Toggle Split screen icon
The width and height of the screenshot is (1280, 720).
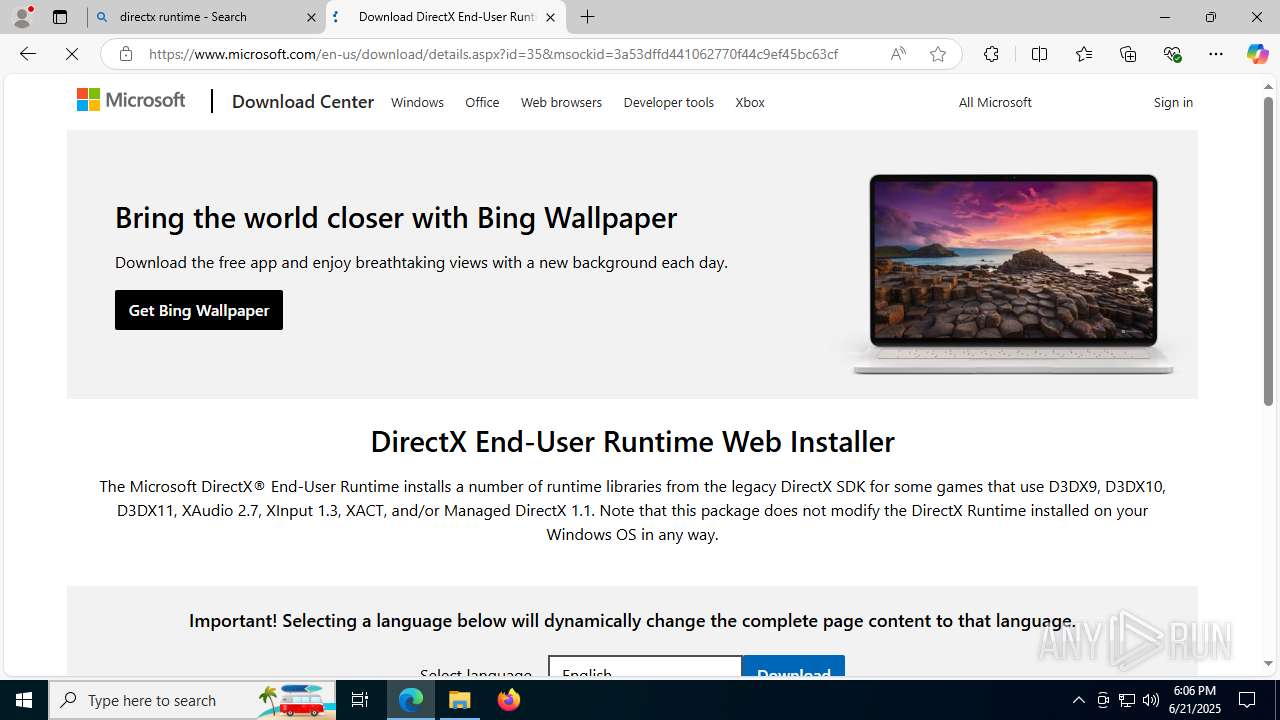click(1039, 54)
